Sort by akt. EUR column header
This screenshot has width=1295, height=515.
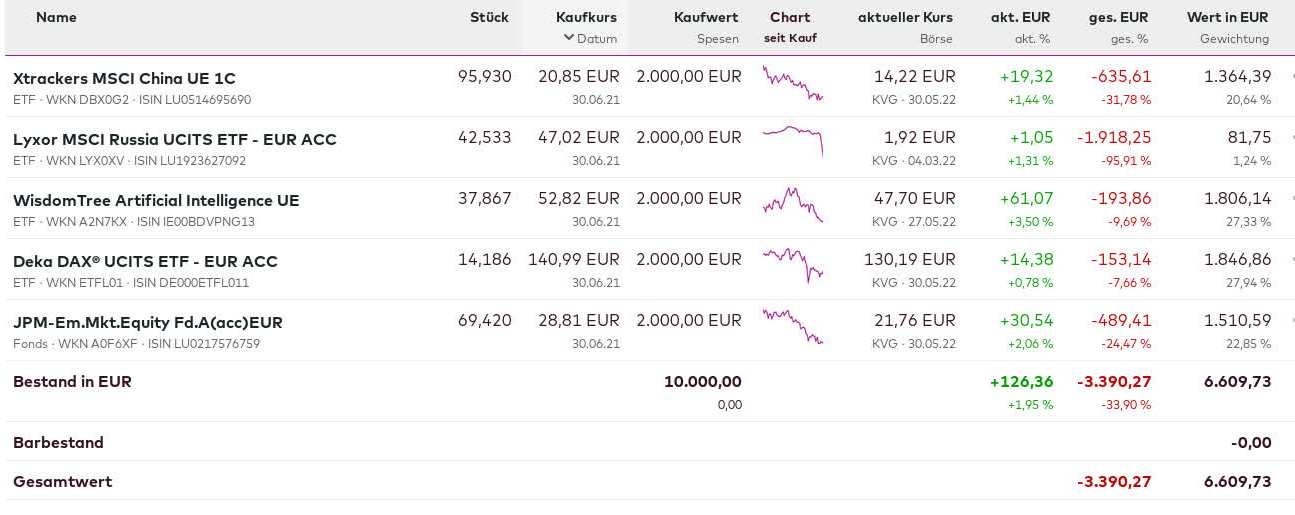tap(1021, 17)
